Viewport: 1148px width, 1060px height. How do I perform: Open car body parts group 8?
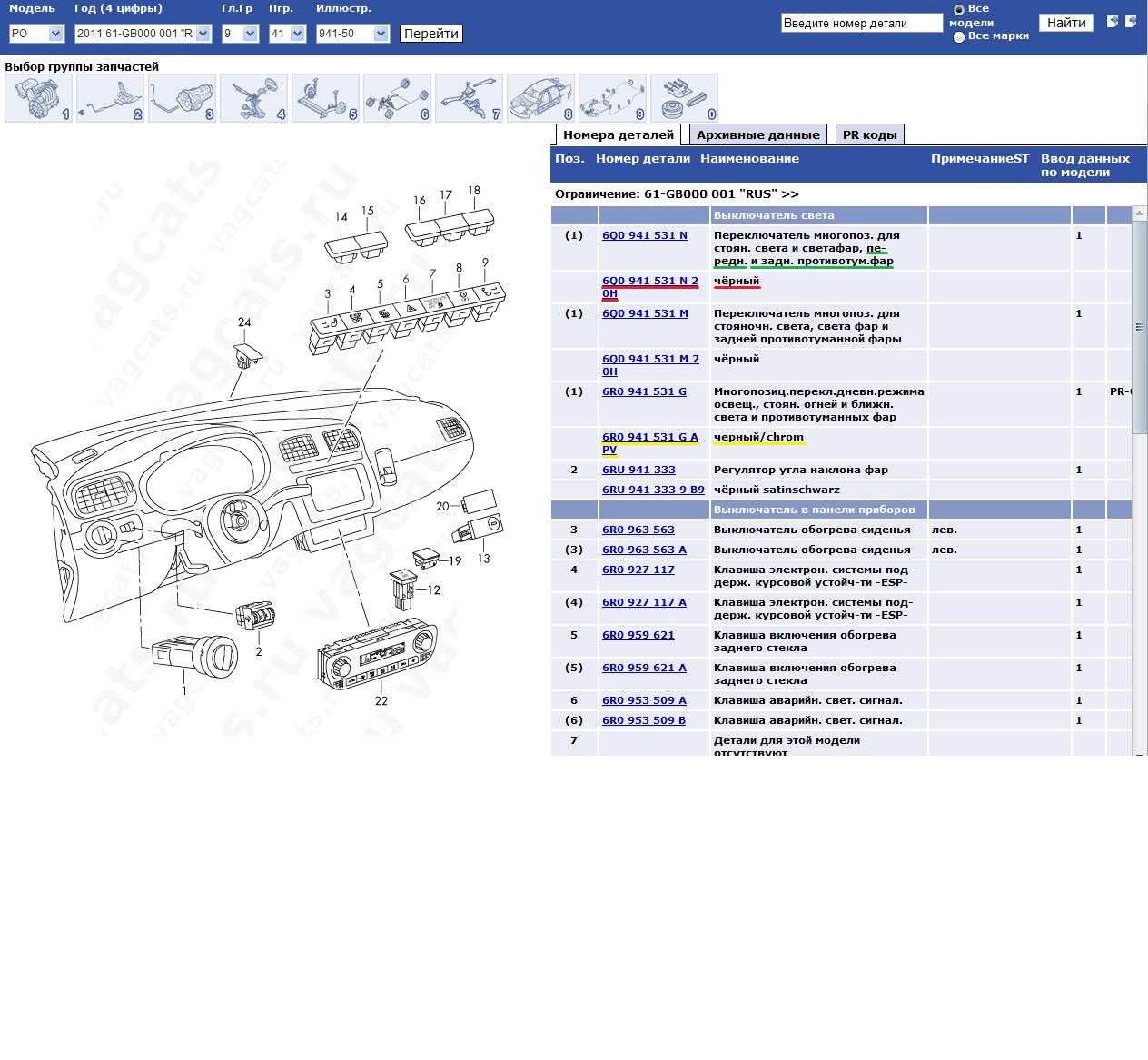(540, 98)
